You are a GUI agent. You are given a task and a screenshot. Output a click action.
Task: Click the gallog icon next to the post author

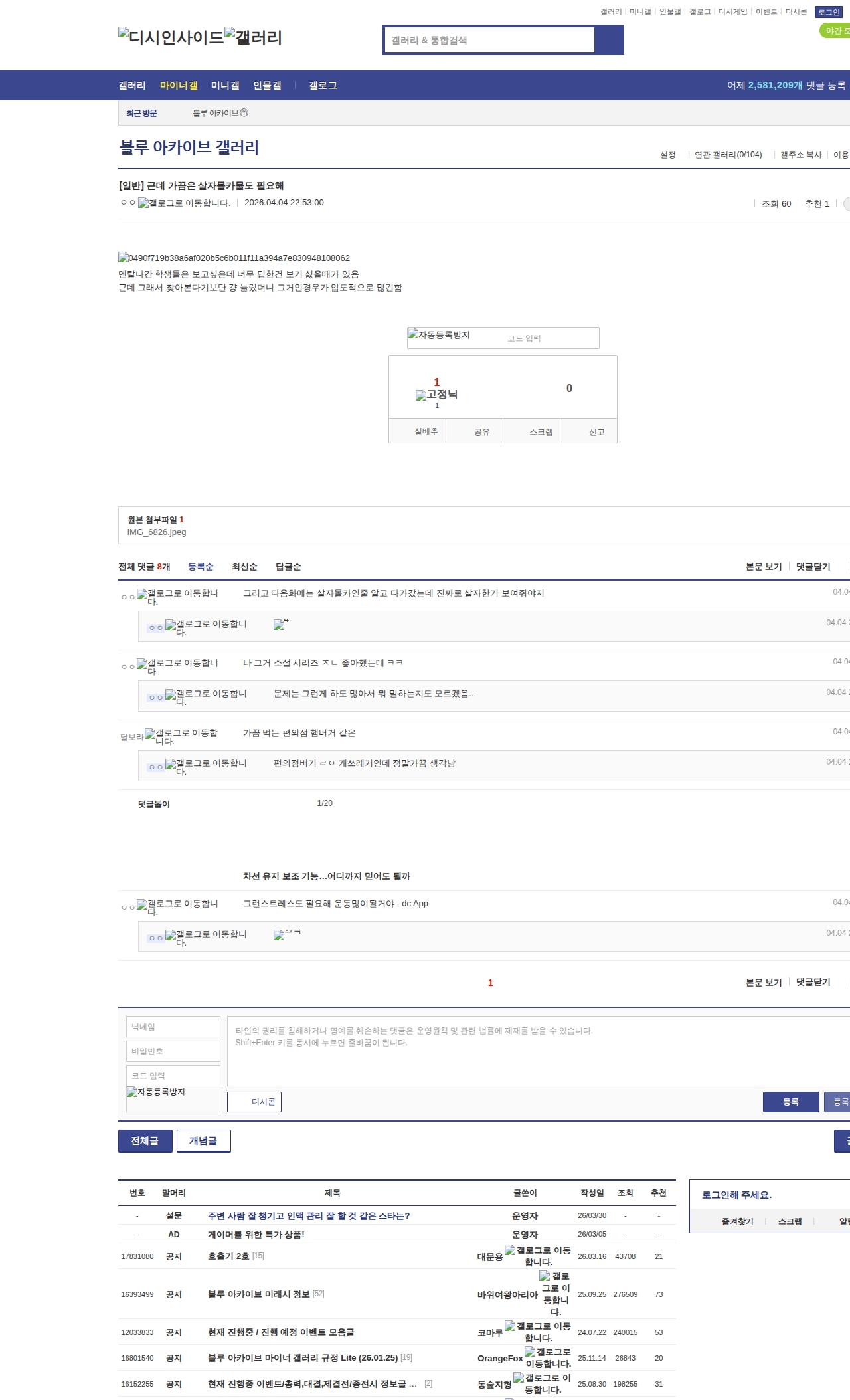click(184, 203)
